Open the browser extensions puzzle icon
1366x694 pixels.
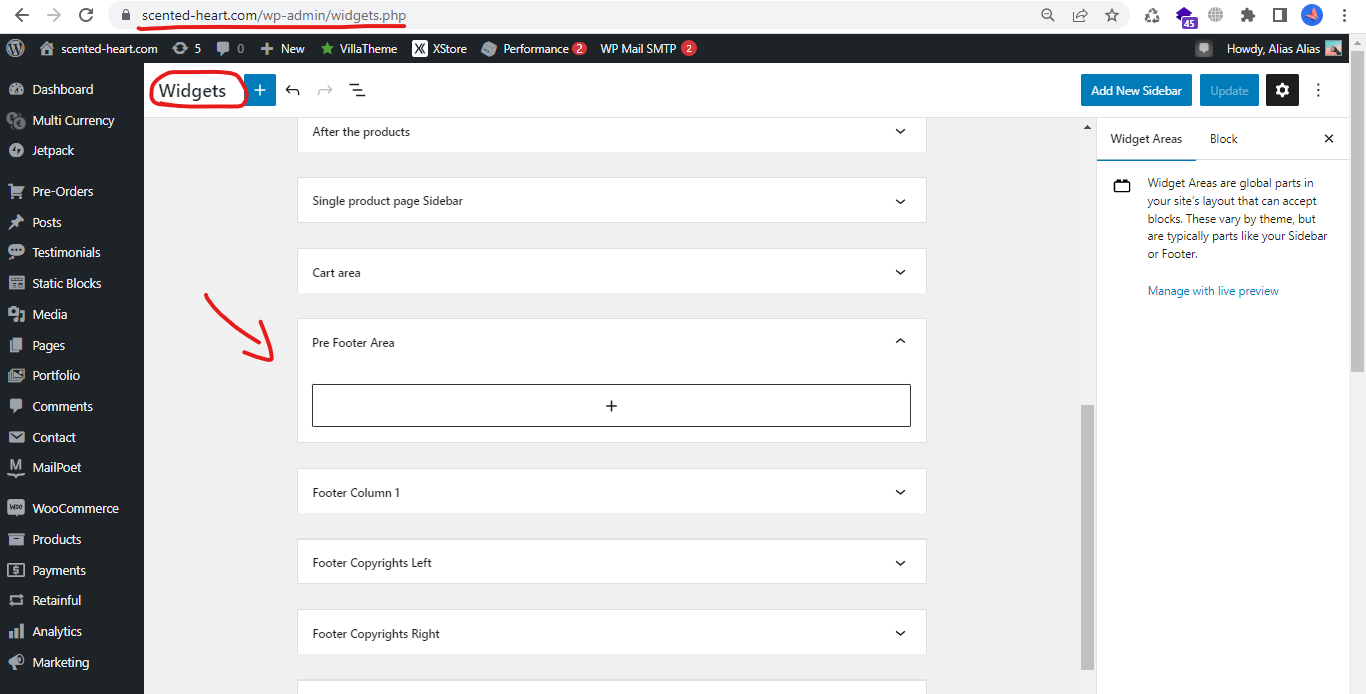1247,15
